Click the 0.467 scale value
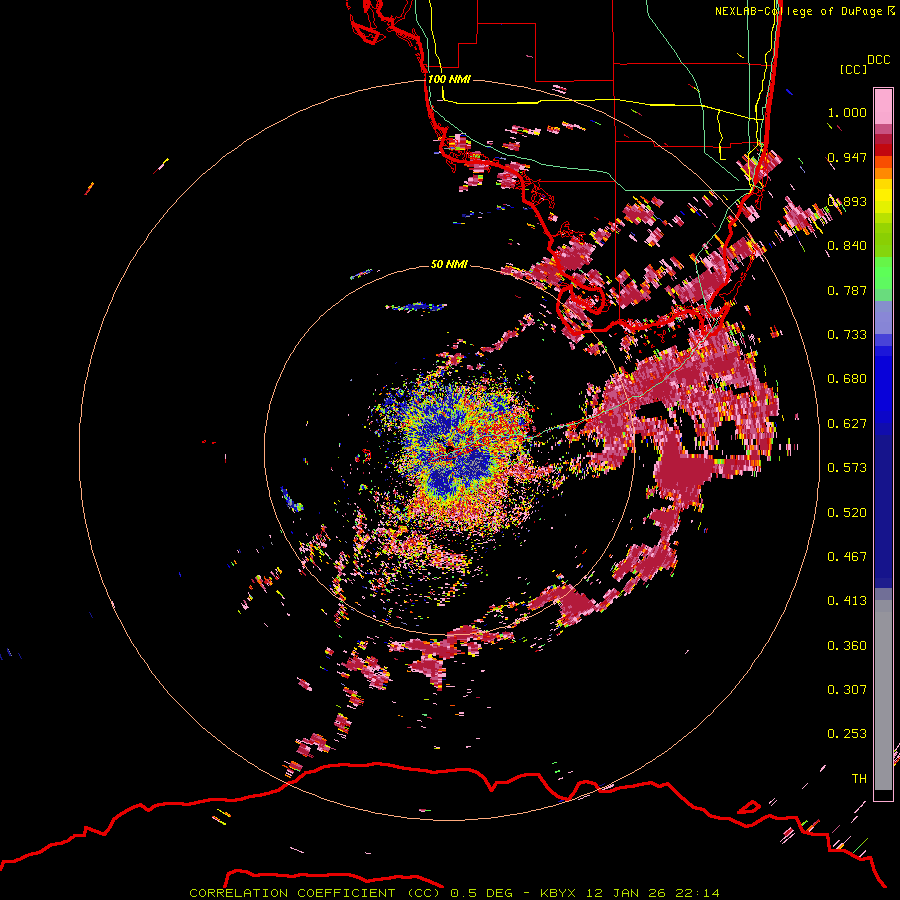 [x=847, y=557]
